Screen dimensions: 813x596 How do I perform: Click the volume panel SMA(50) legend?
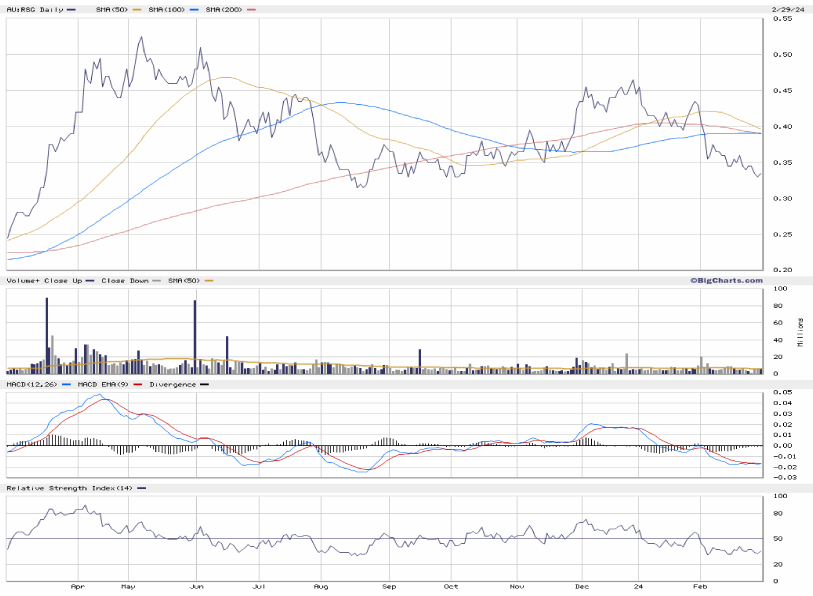185,281
